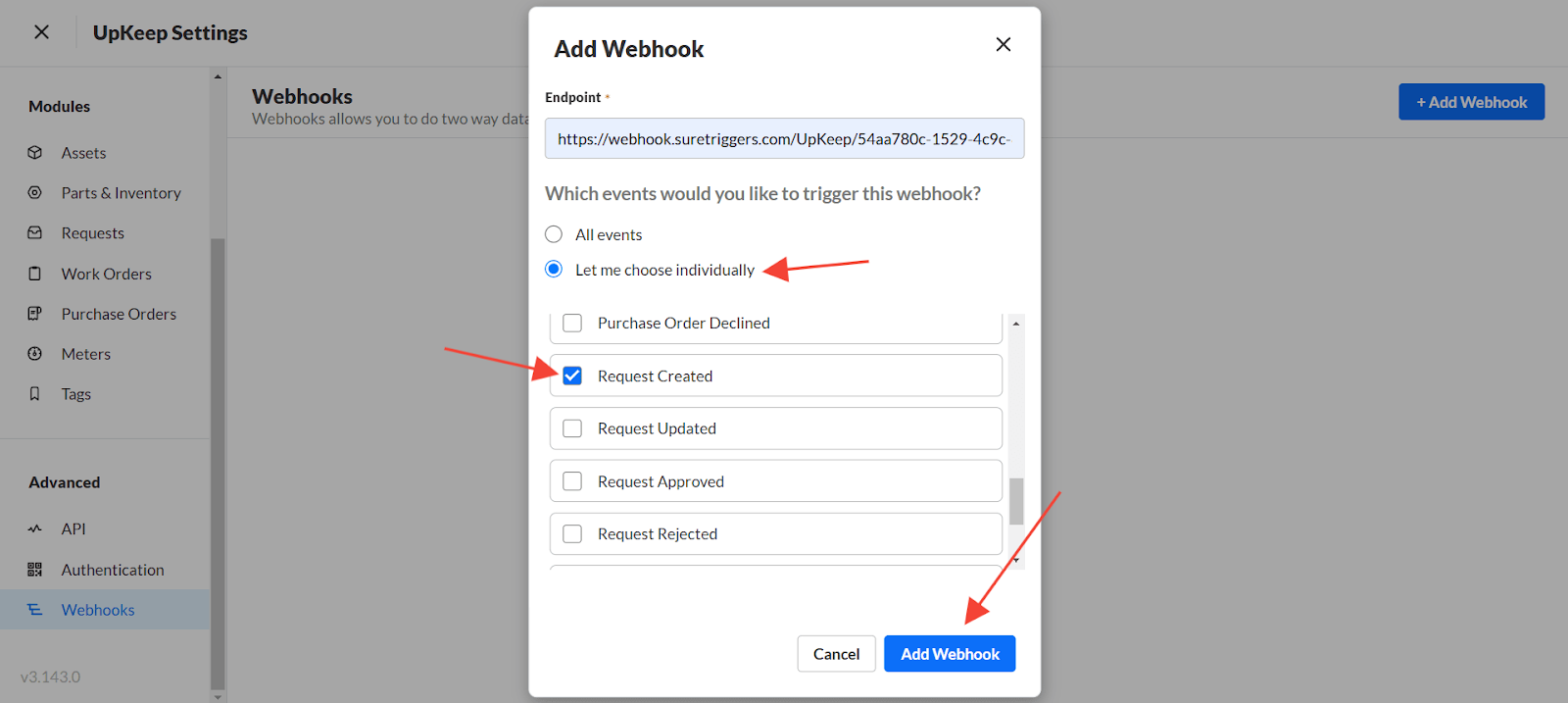Click the Request Created label text
This screenshot has width=1568, height=703.
(655, 377)
